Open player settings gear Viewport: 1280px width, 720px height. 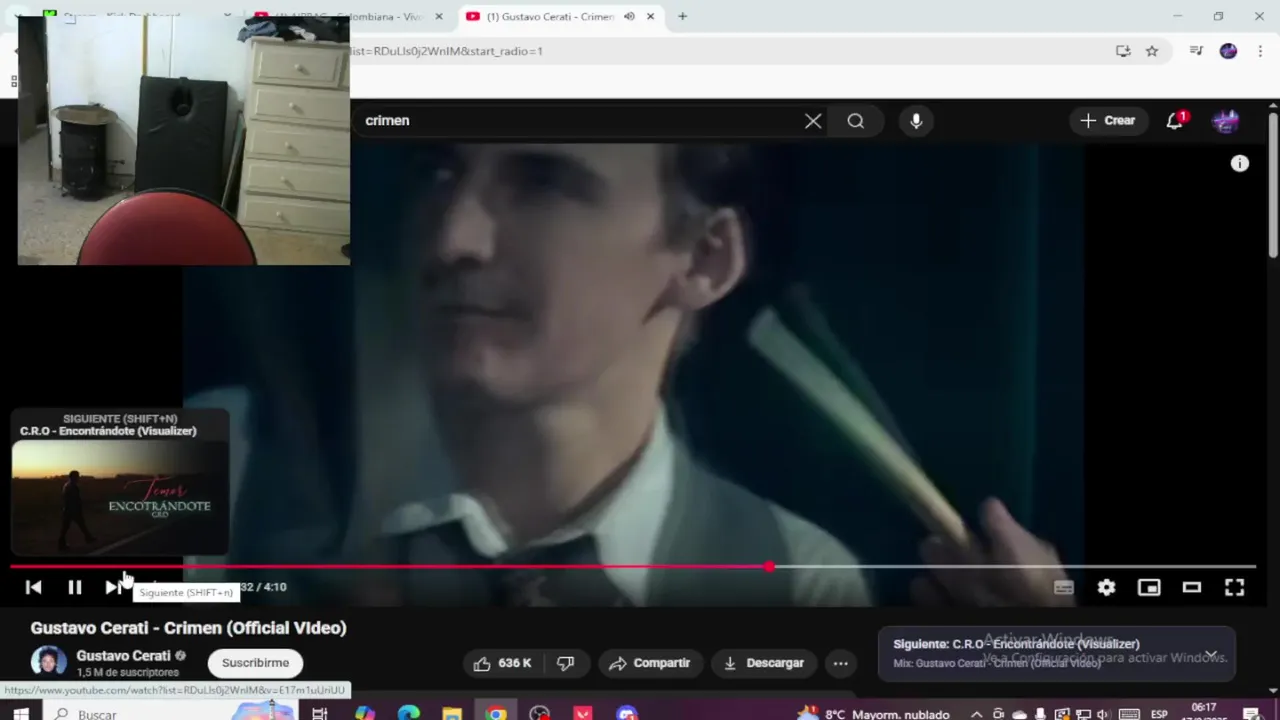click(1106, 588)
